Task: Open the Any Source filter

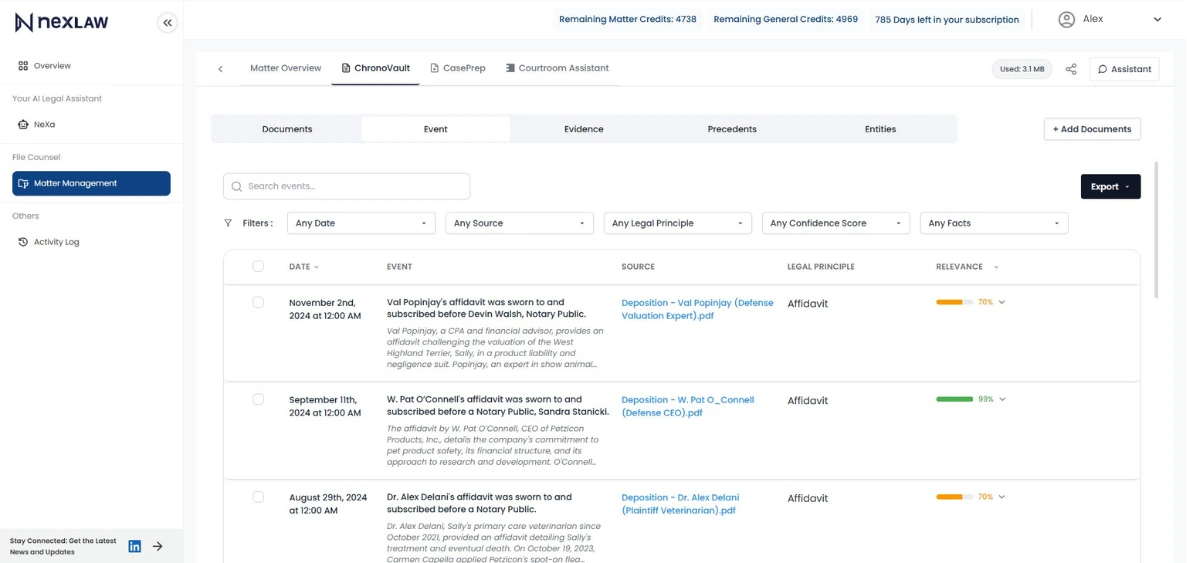Action: click(x=519, y=223)
